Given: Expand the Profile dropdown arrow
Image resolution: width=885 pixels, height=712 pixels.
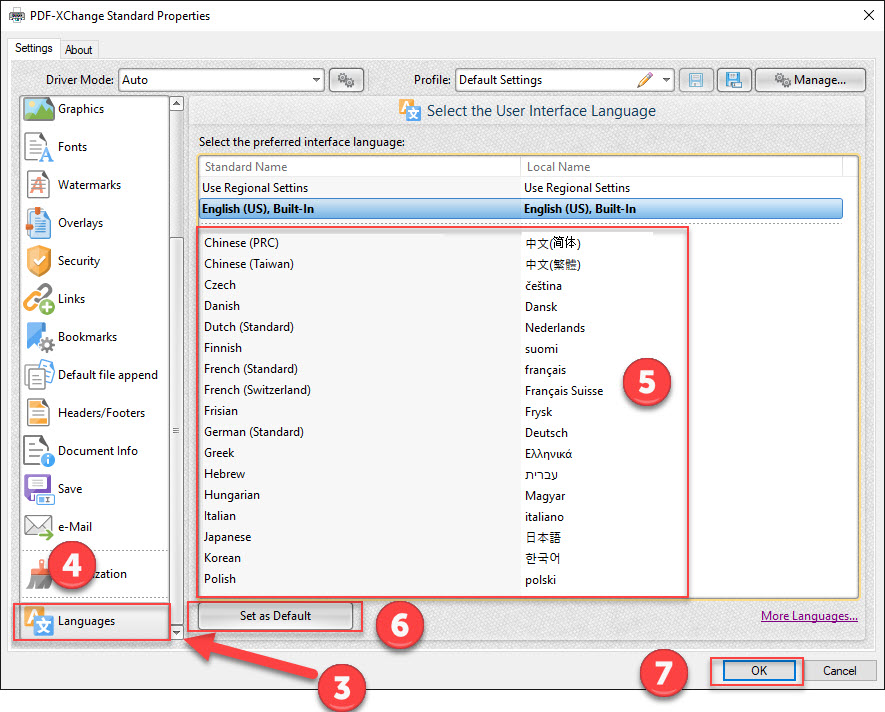Looking at the screenshot, I should click(666, 80).
